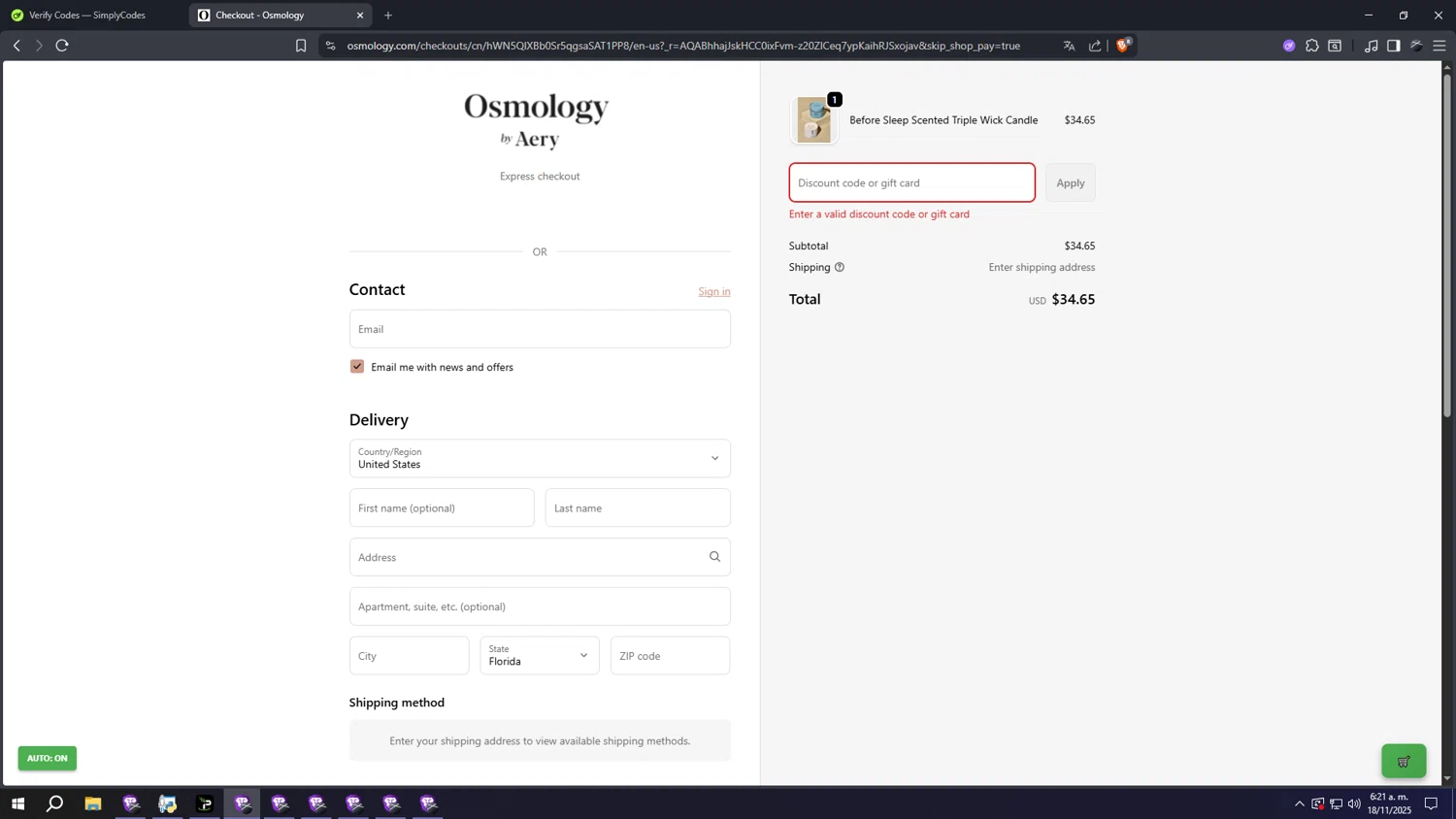The height and width of the screenshot is (819, 1456).
Task: Open the Country/Region dropdown
Action: pos(540,458)
